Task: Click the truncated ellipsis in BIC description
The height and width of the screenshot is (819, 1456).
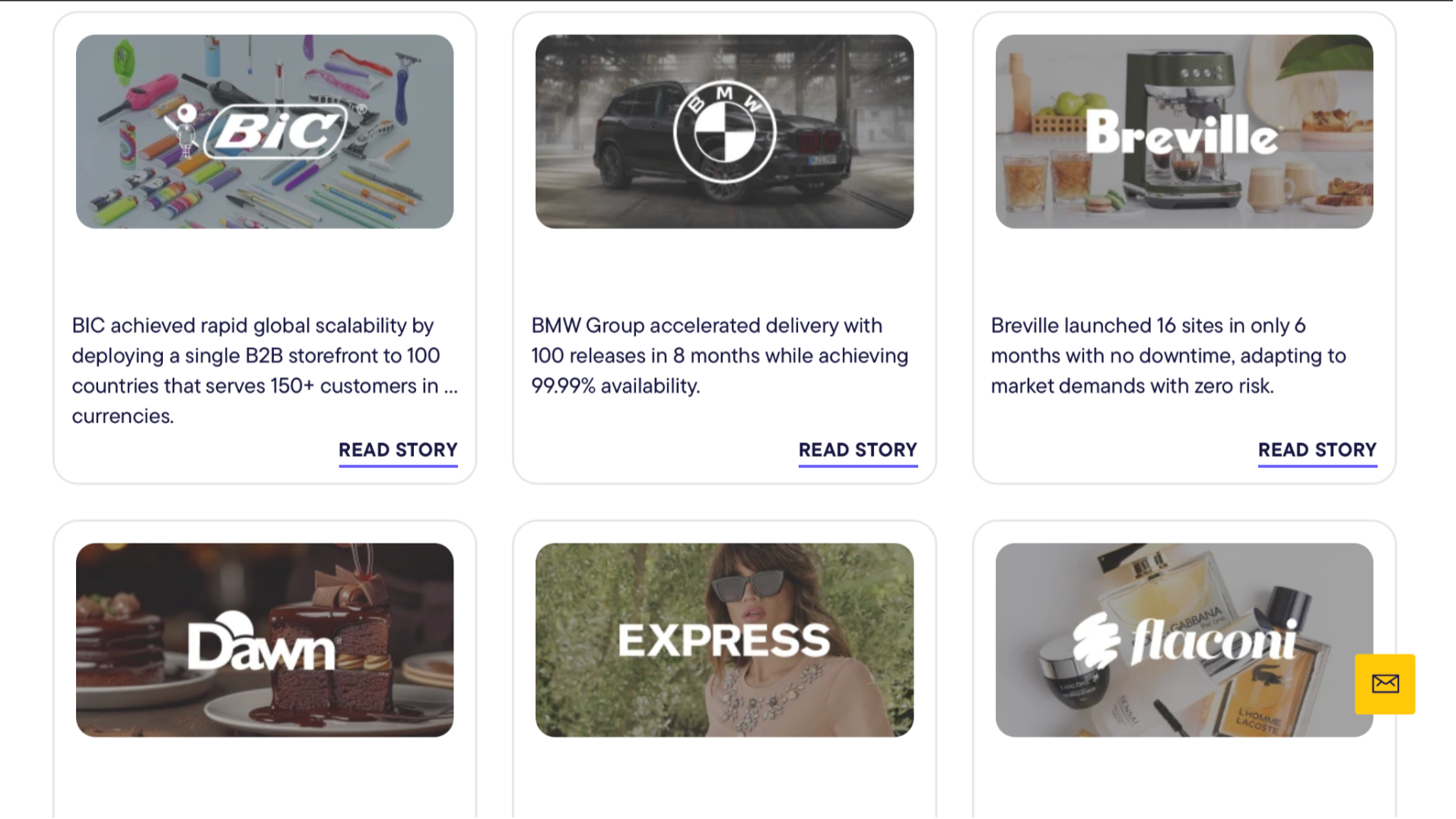Action: pos(452,387)
